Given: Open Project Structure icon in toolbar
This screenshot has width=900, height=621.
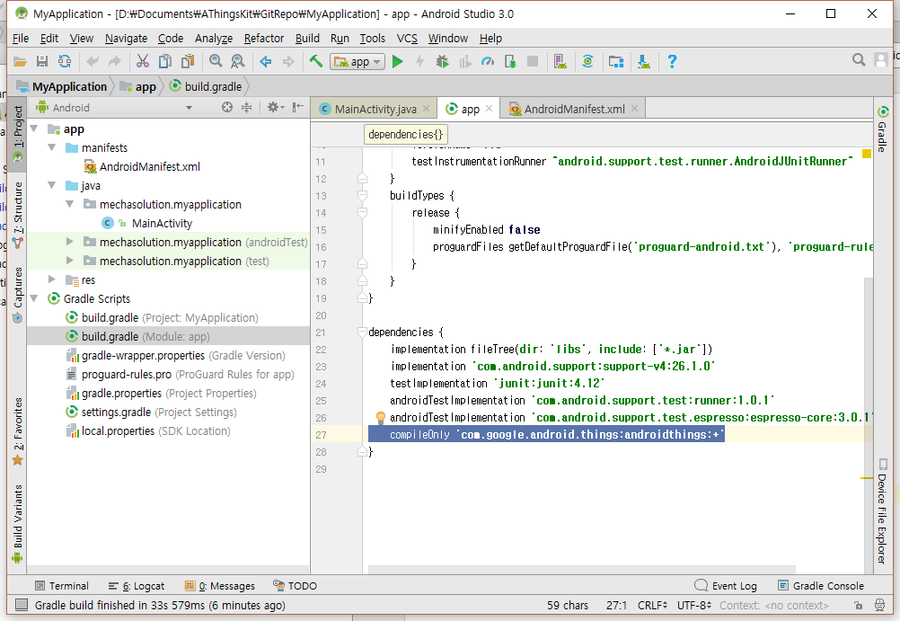Looking at the screenshot, I should click(616, 61).
